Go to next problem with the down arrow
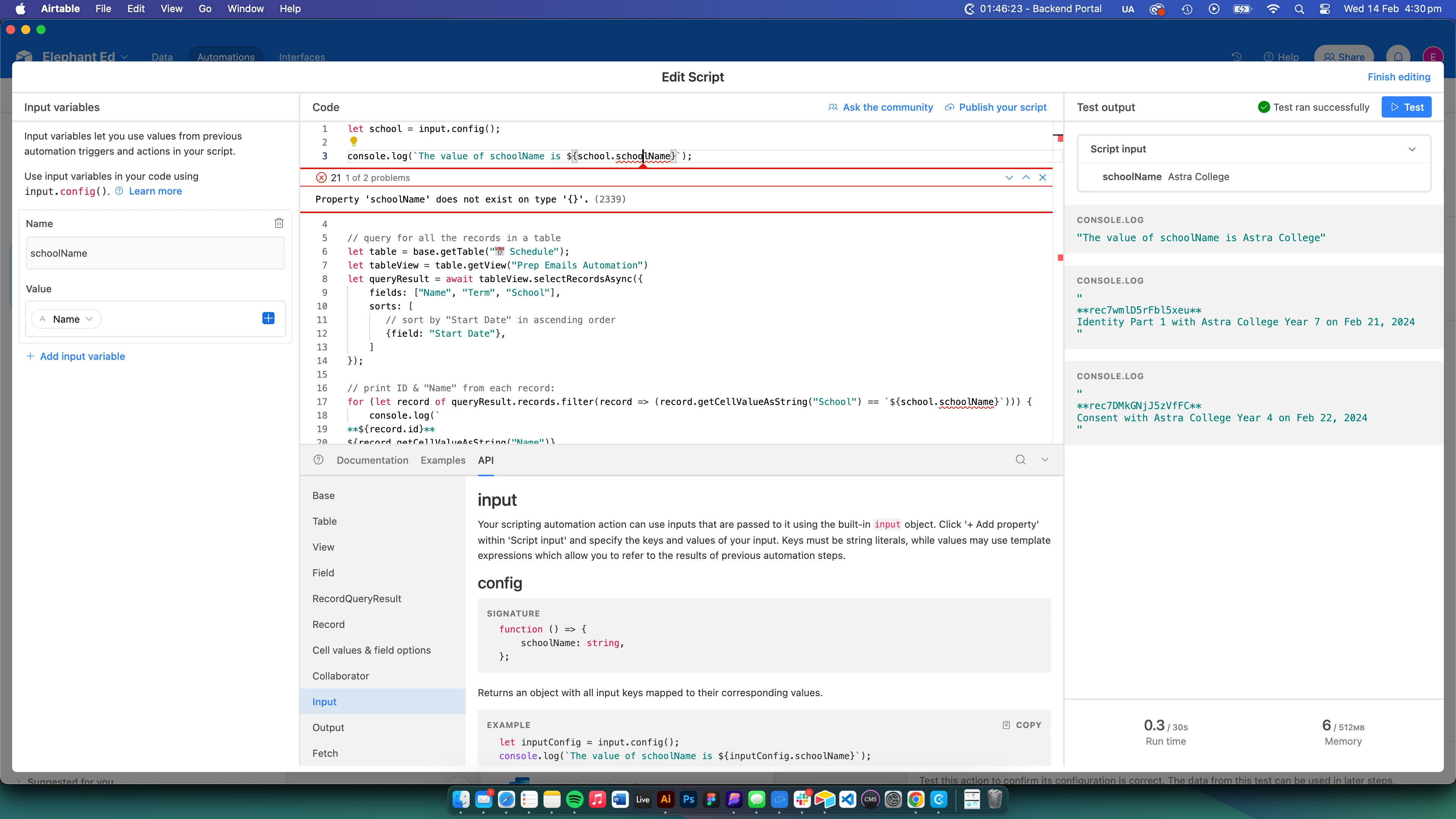The width and height of the screenshot is (1456, 819). [1009, 177]
